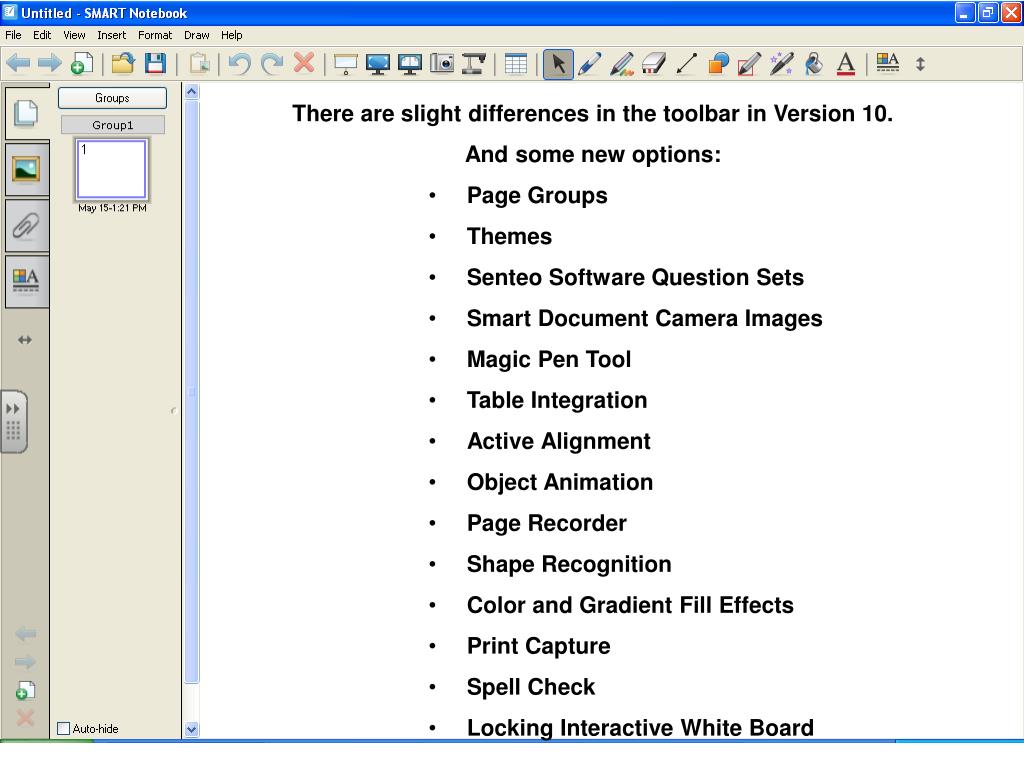Select the Pen tool

coord(590,64)
